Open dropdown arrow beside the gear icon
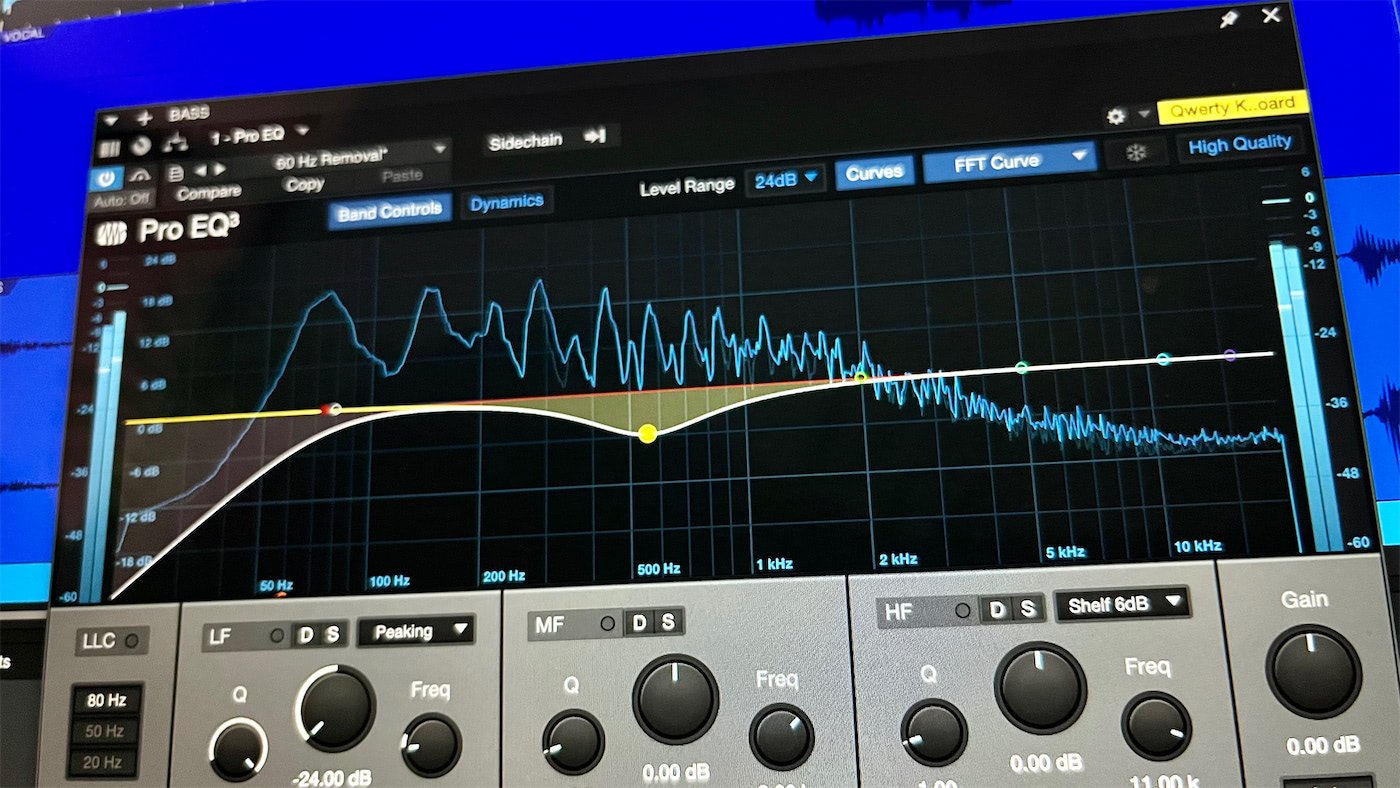1400x788 pixels. (x=1143, y=114)
